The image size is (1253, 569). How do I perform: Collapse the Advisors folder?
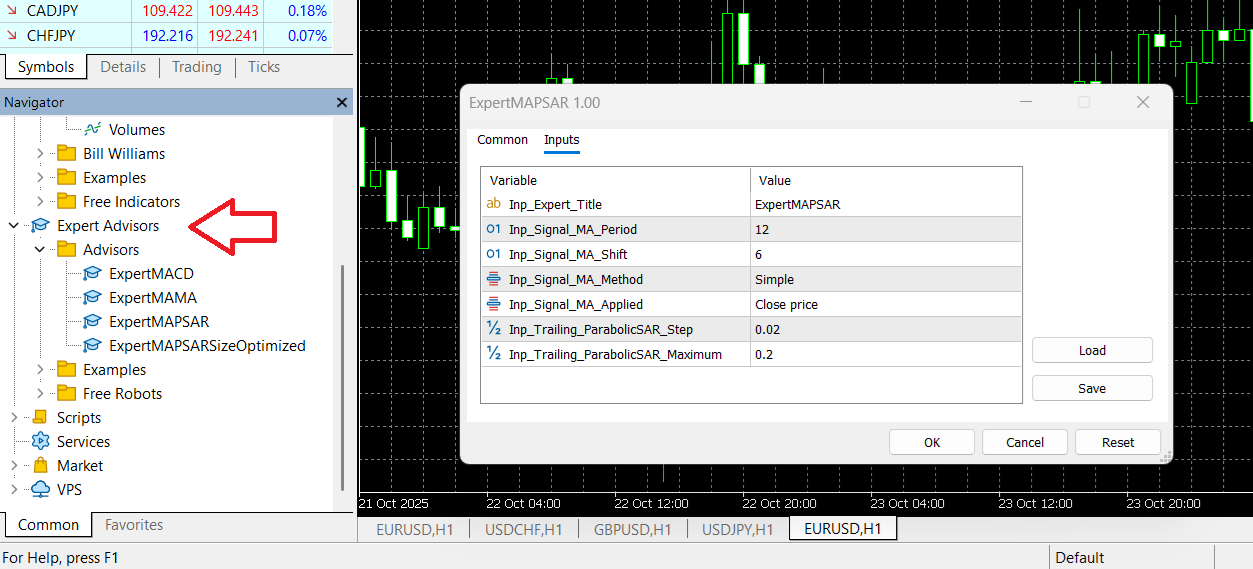[x=41, y=249]
